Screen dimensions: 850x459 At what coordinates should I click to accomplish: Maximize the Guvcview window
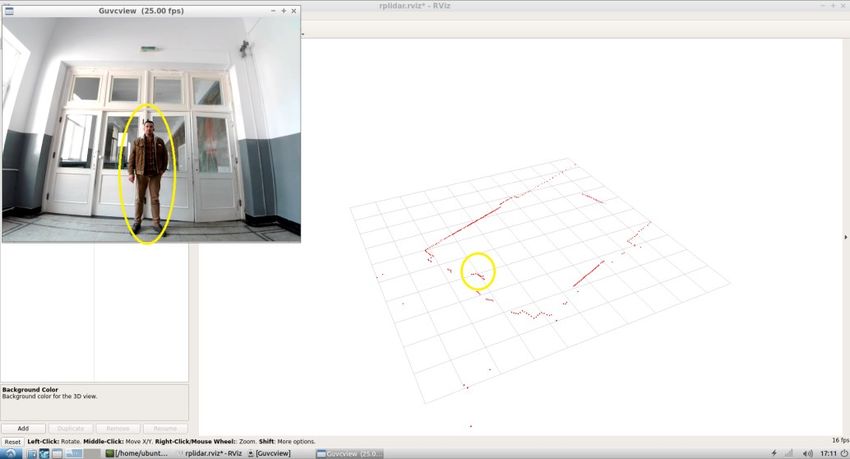click(x=284, y=11)
